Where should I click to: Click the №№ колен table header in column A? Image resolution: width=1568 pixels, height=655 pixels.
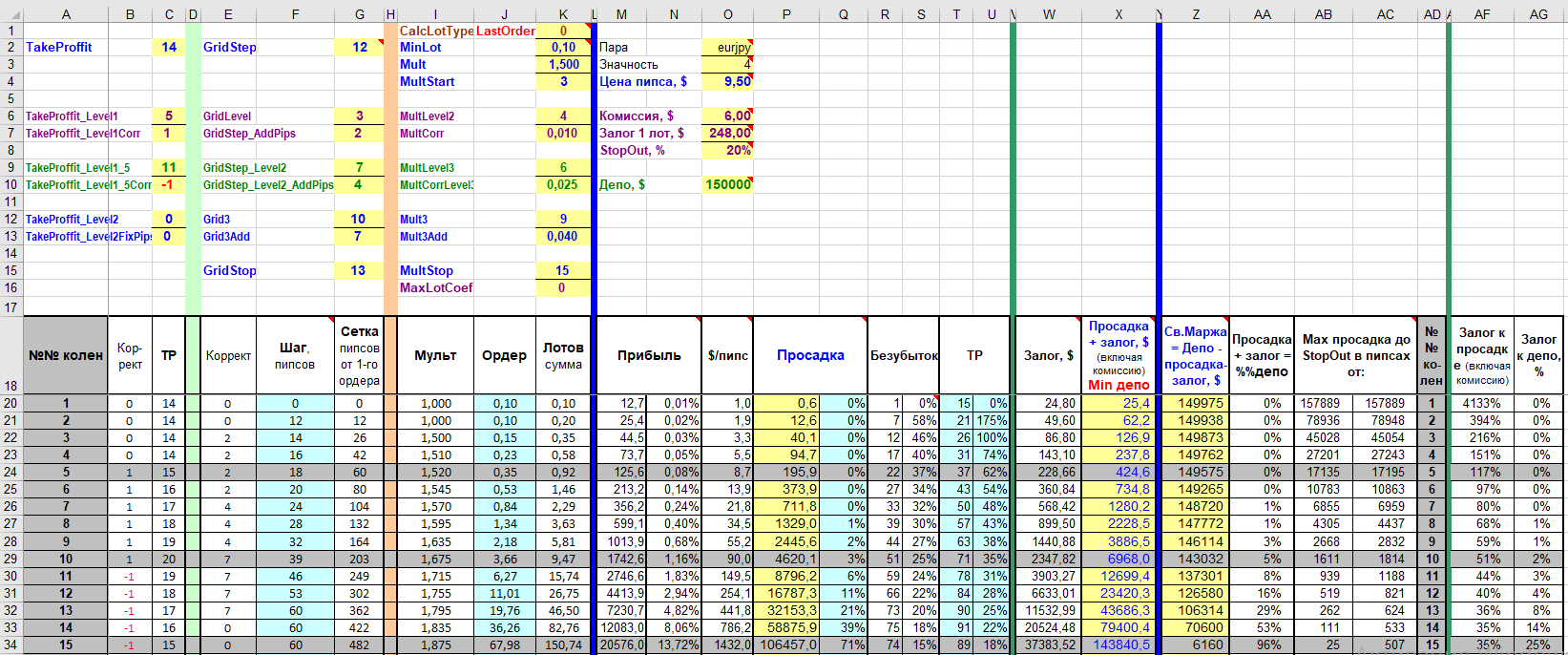pos(65,355)
